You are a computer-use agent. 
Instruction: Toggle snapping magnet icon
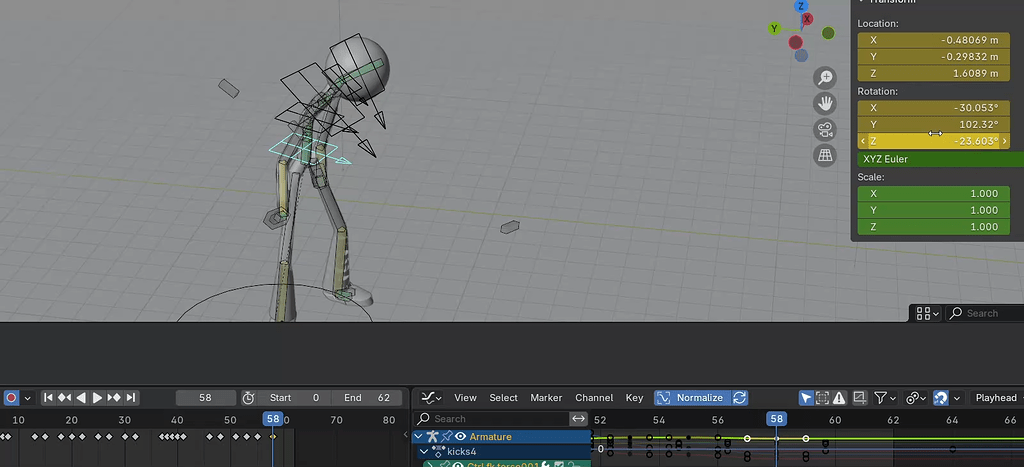940,398
